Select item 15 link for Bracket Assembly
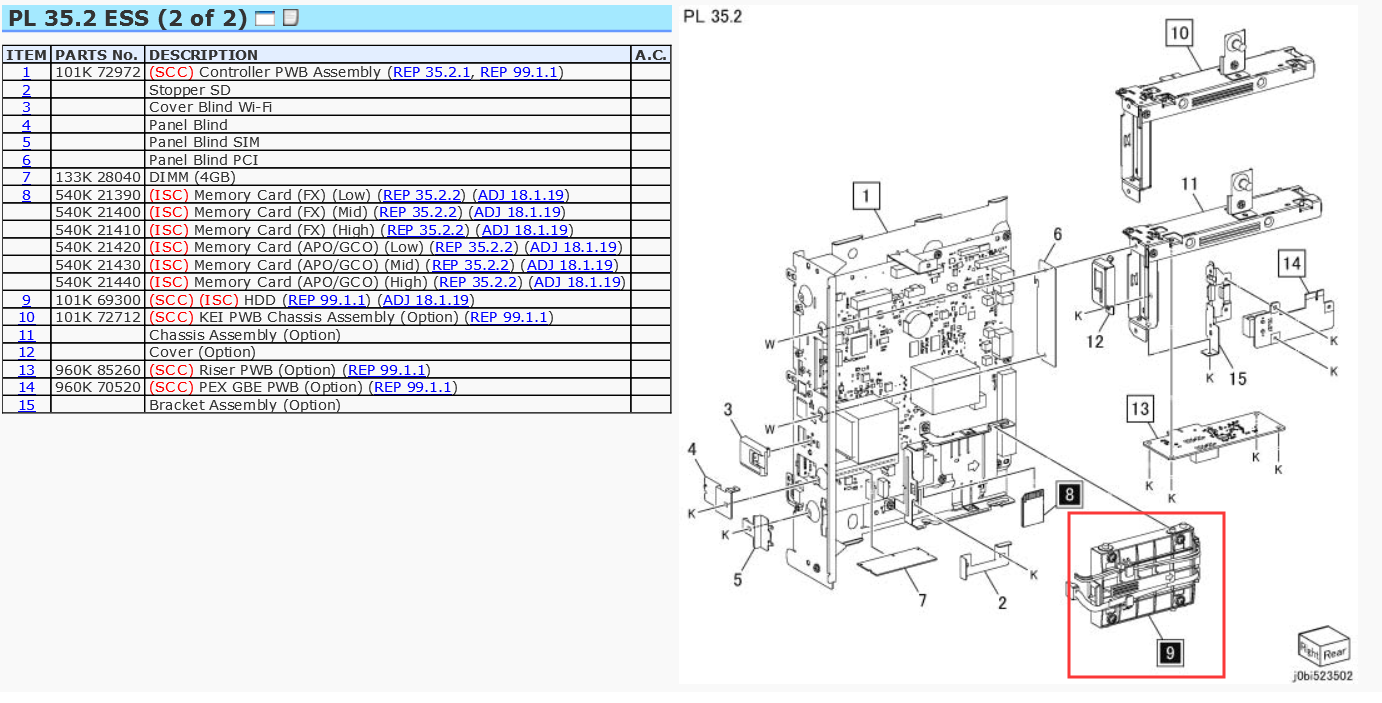 tap(26, 405)
